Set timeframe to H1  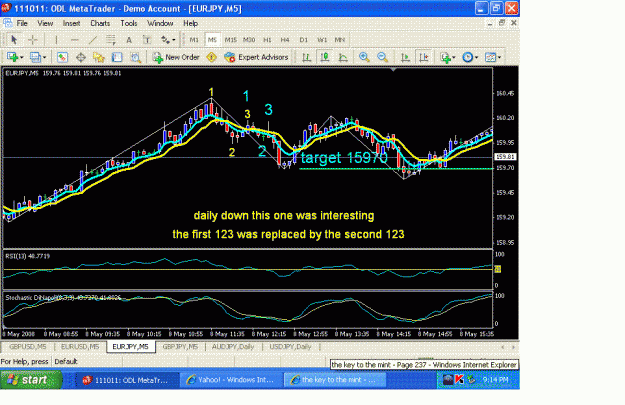point(267,39)
